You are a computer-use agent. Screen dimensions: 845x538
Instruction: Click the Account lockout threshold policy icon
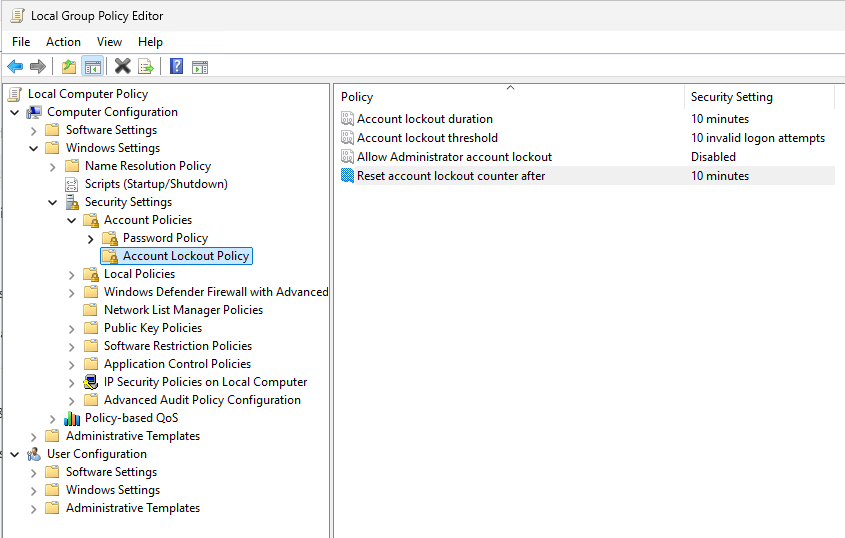(348, 138)
